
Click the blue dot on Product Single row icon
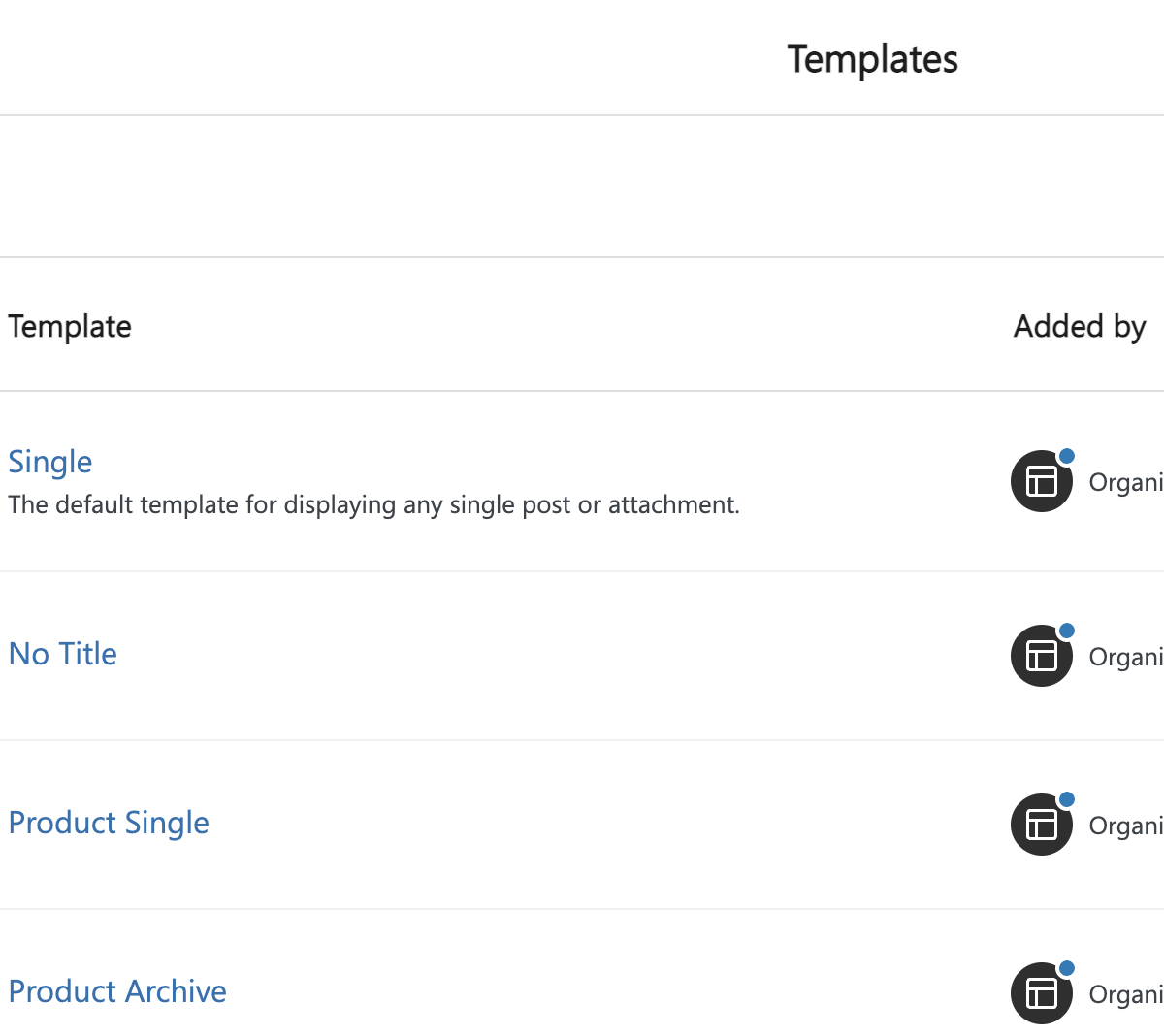click(x=1066, y=799)
